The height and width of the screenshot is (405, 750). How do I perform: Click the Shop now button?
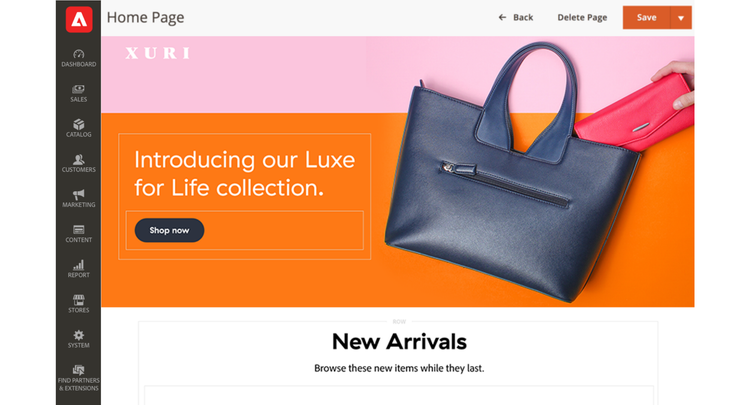169,230
